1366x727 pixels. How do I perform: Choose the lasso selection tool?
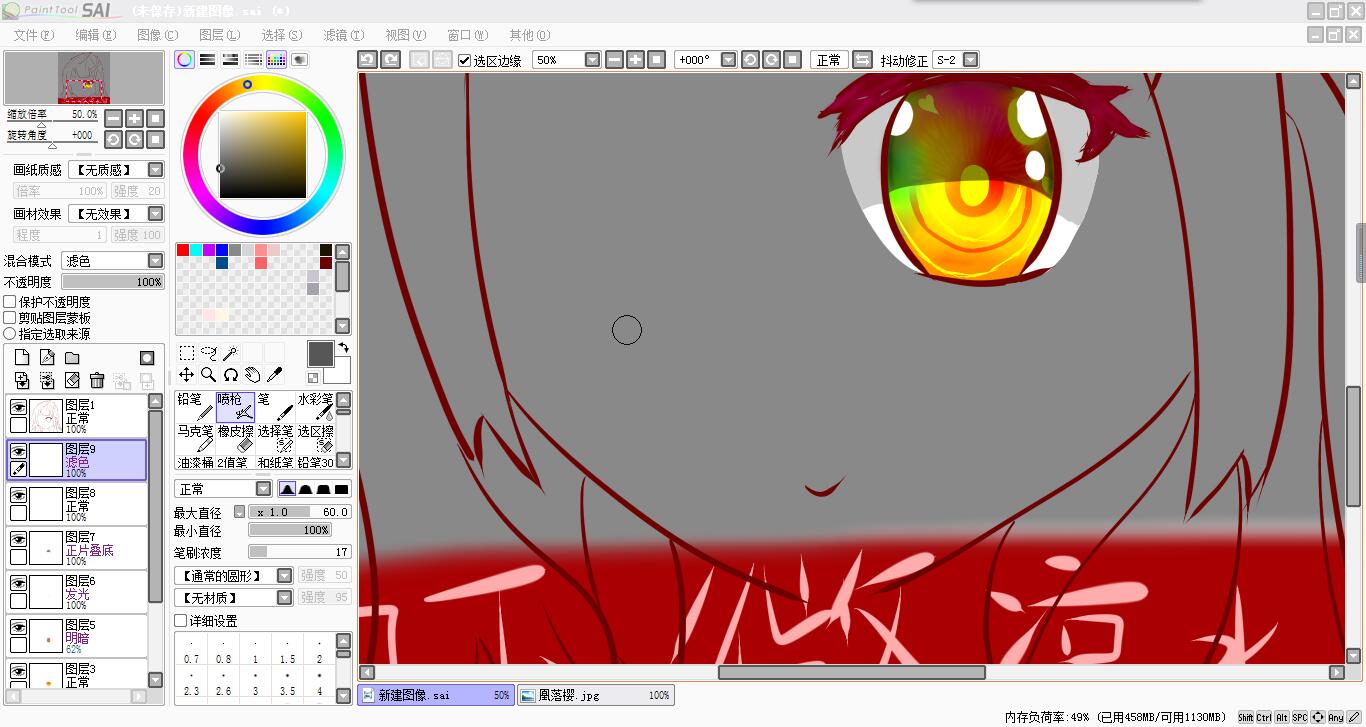click(209, 353)
